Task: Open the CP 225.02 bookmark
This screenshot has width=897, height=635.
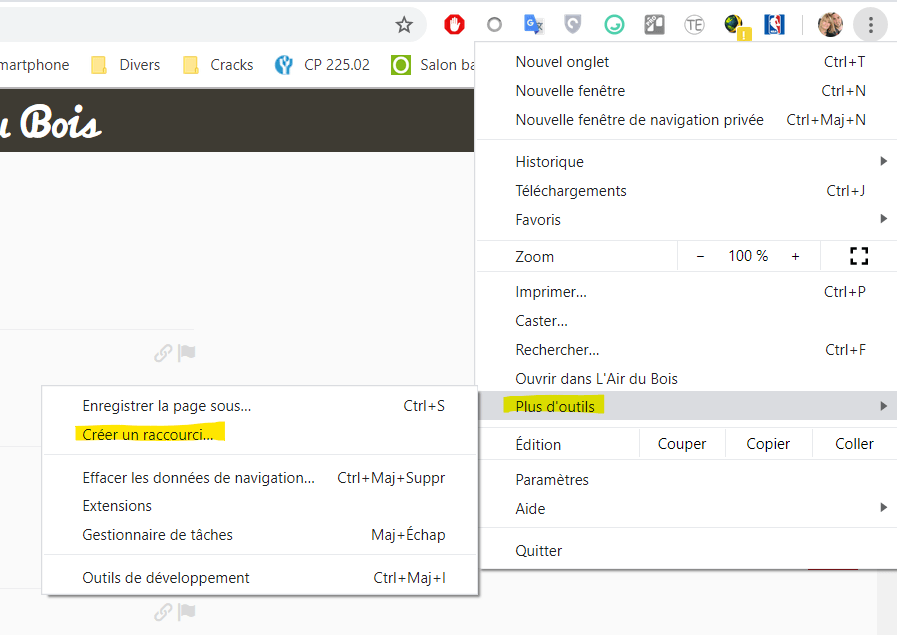Action: pyautogui.click(x=322, y=65)
